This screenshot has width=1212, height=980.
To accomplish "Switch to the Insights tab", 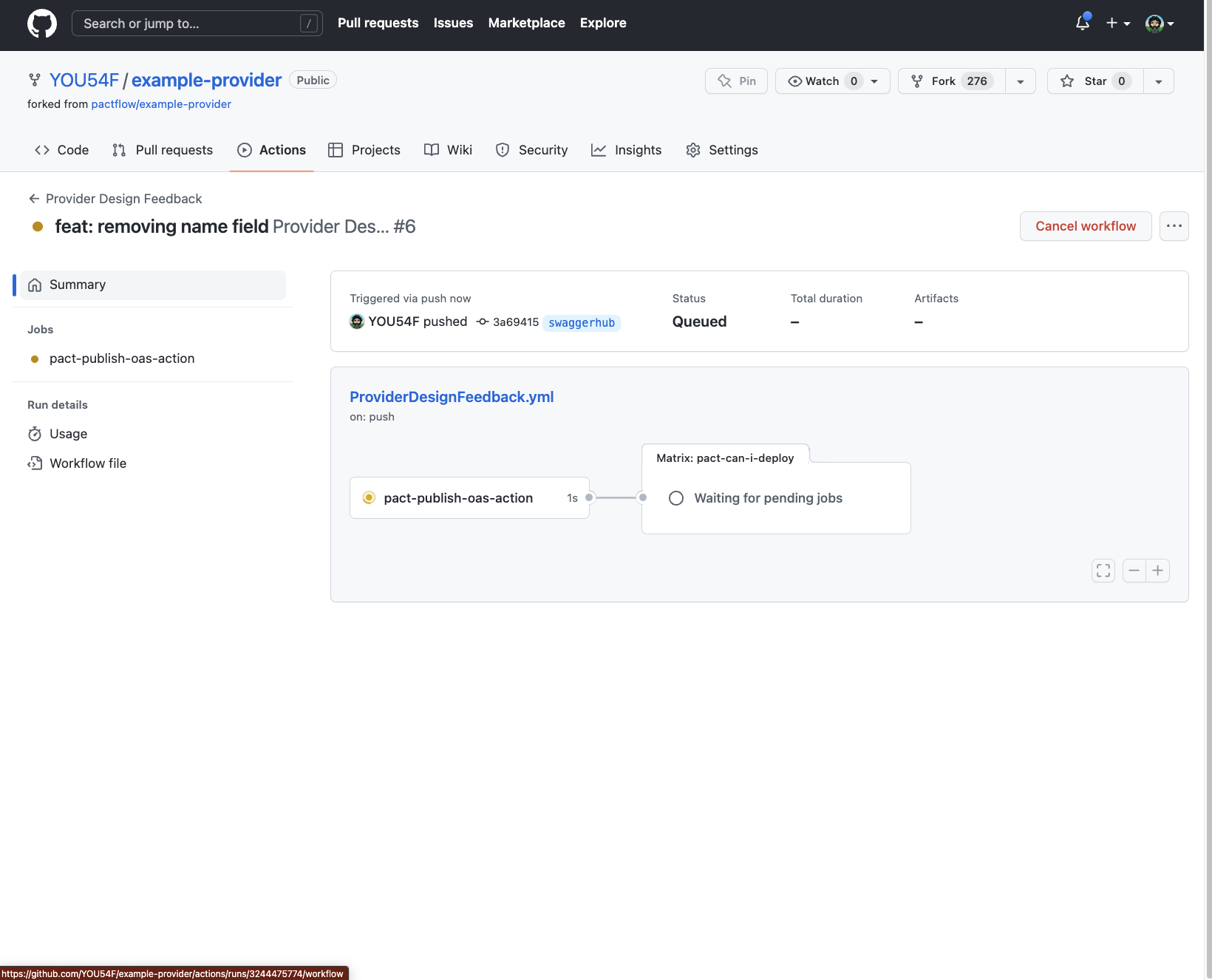I will point(626,150).
